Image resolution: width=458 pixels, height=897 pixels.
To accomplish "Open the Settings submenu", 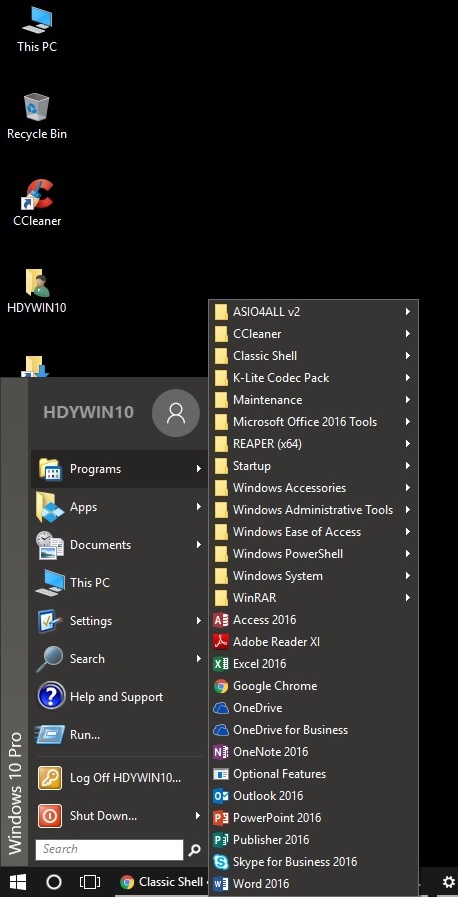I will pos(119,621).
